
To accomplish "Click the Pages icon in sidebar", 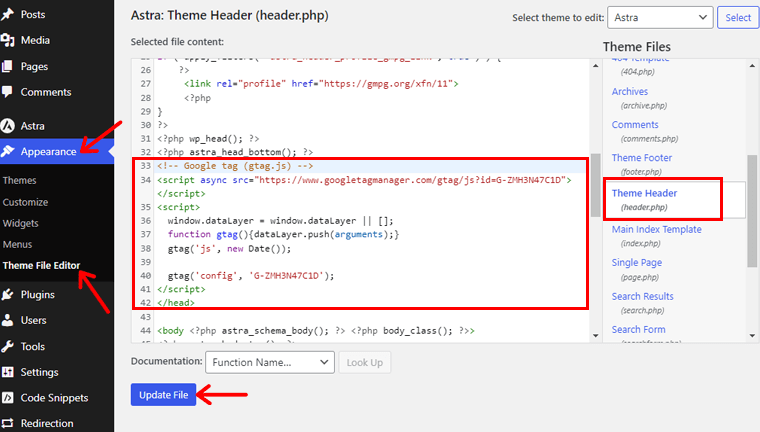I will [8, 66].
